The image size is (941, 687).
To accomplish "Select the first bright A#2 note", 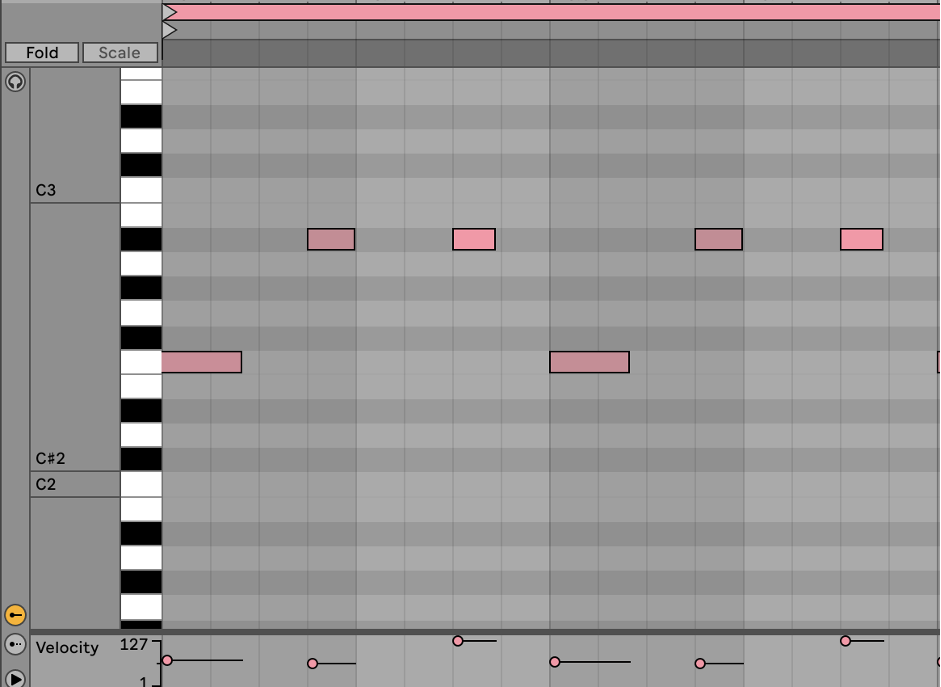I will (x=474, y=239).
